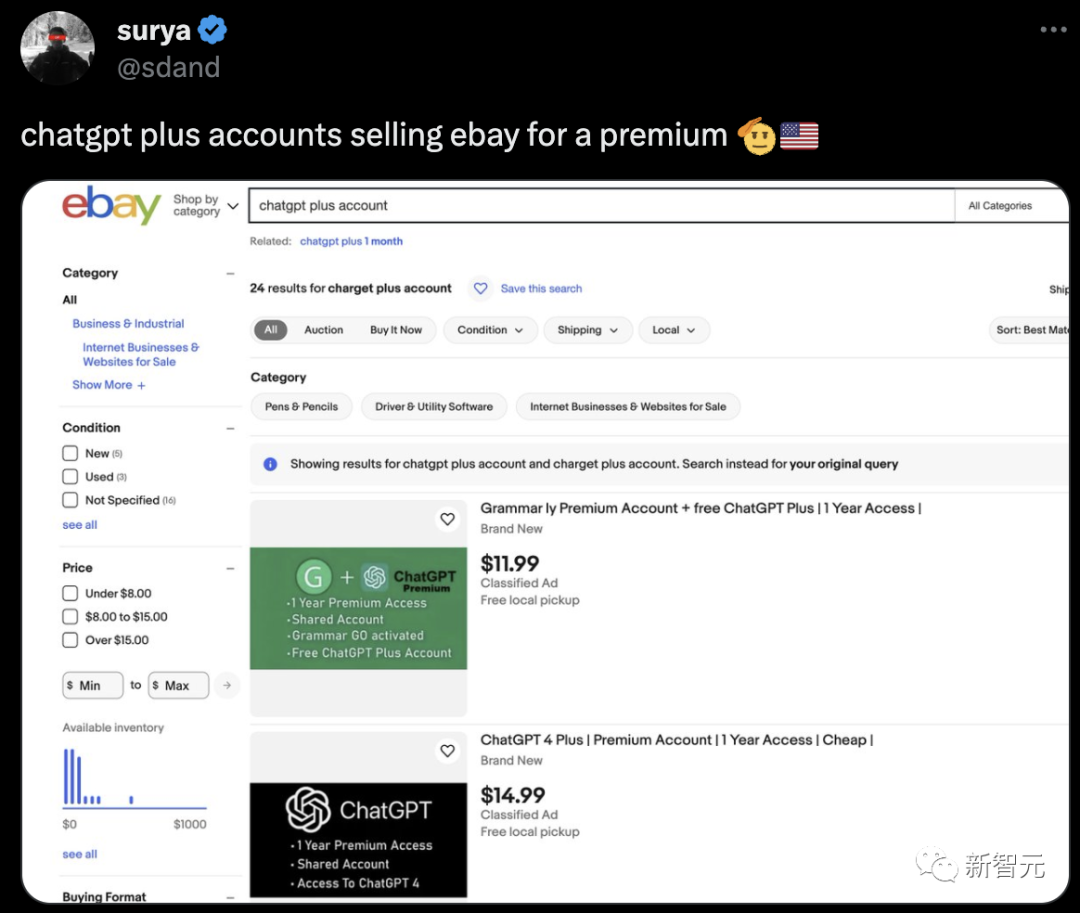Enable the Under $8.00 price filter
1080x913 pixels.
pyautogui.click(x=70, y=593)
